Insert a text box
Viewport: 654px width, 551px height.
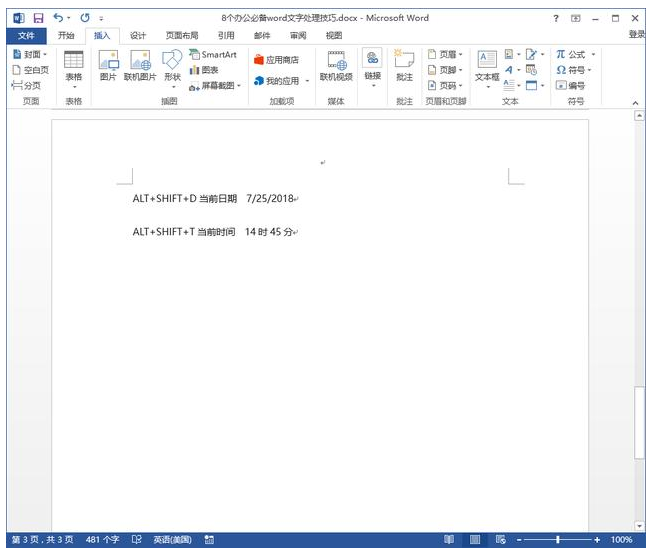tap(487, 70)
